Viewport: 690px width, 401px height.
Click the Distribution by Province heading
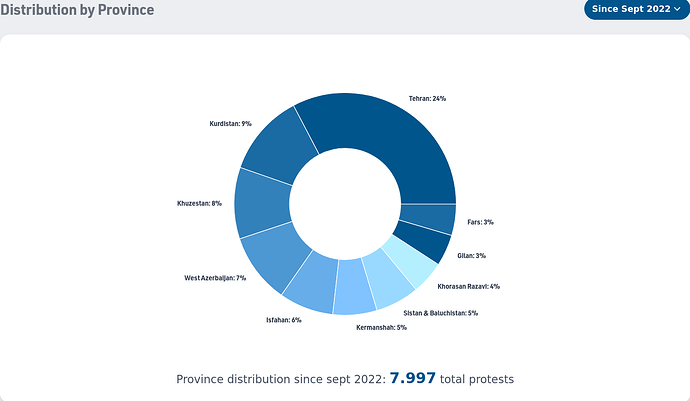point(77,10)
